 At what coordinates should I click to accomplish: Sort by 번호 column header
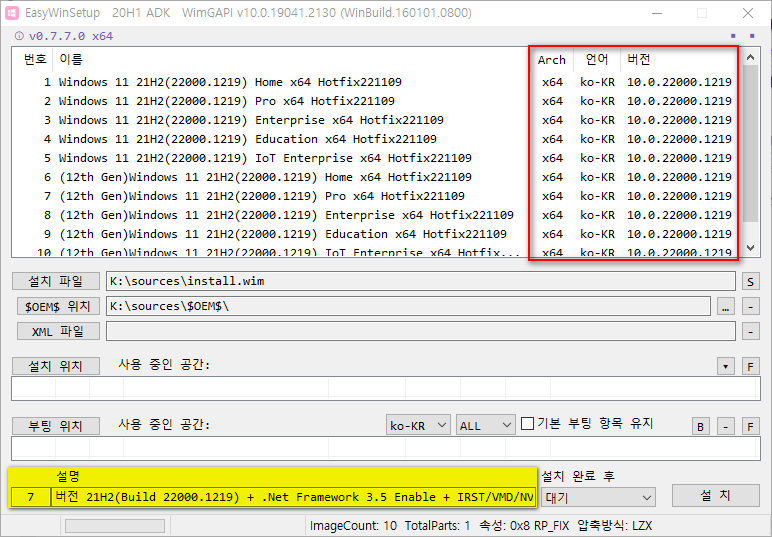point(34,60)
